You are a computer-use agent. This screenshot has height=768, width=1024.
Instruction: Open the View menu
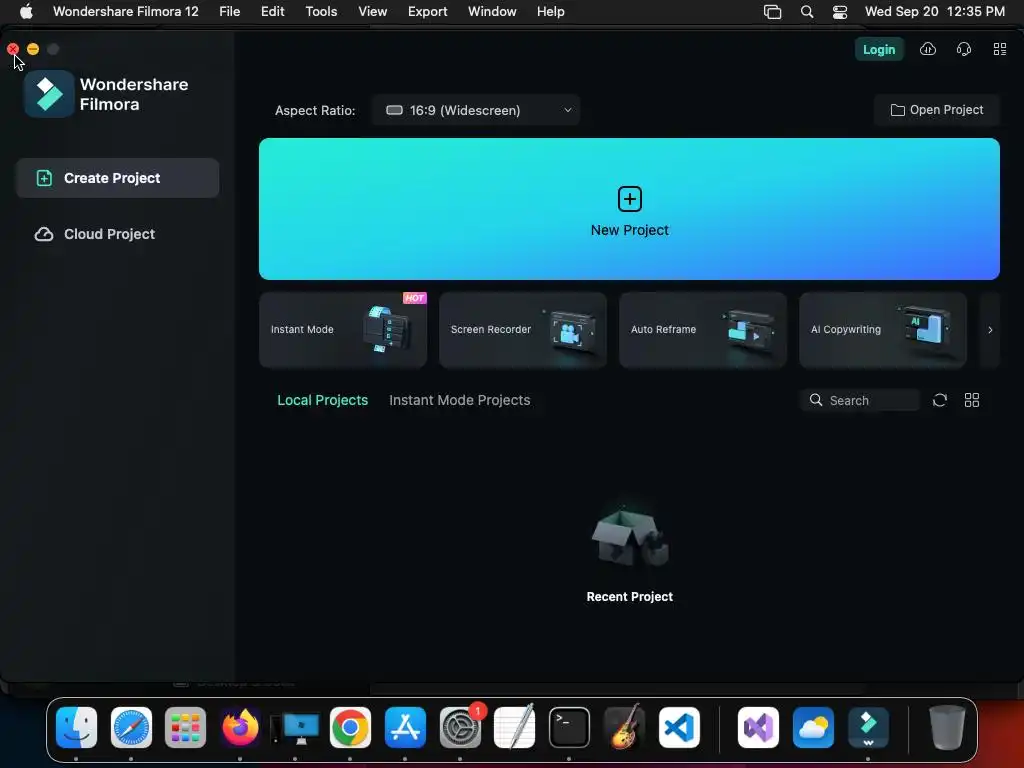click(x=372, y=12)
